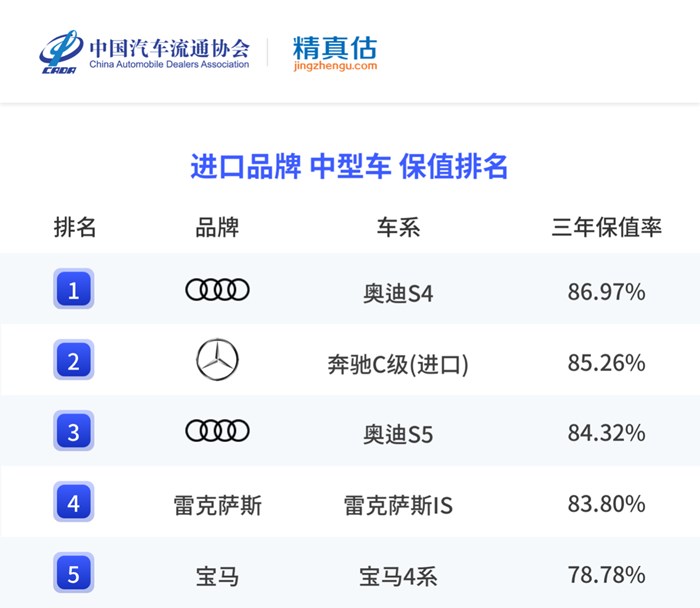This screenshot has height=608, width=700.
Task: Click the 三年保值率 column header
Action: [606, 227]
